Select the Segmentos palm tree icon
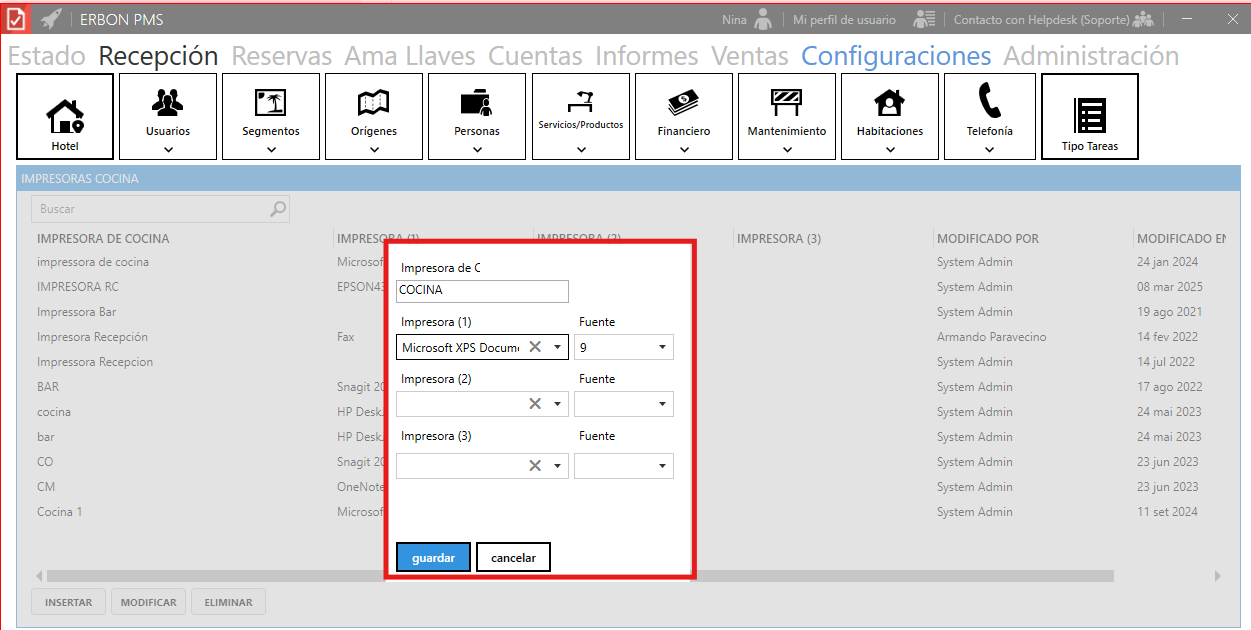Screen dimensions: 1251x630 click(271, 102)
